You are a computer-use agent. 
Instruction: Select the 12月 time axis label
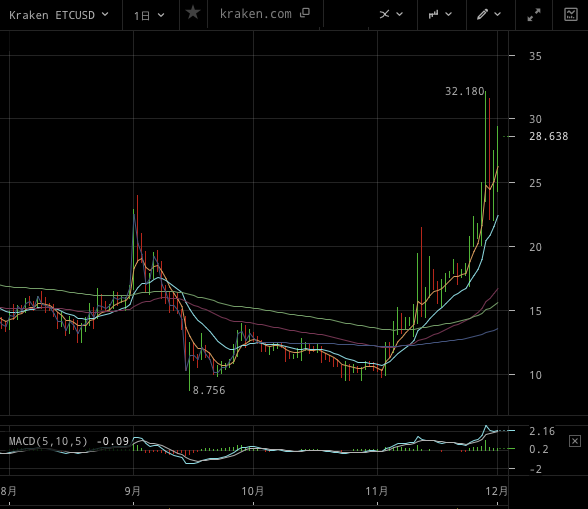[496, 491]
